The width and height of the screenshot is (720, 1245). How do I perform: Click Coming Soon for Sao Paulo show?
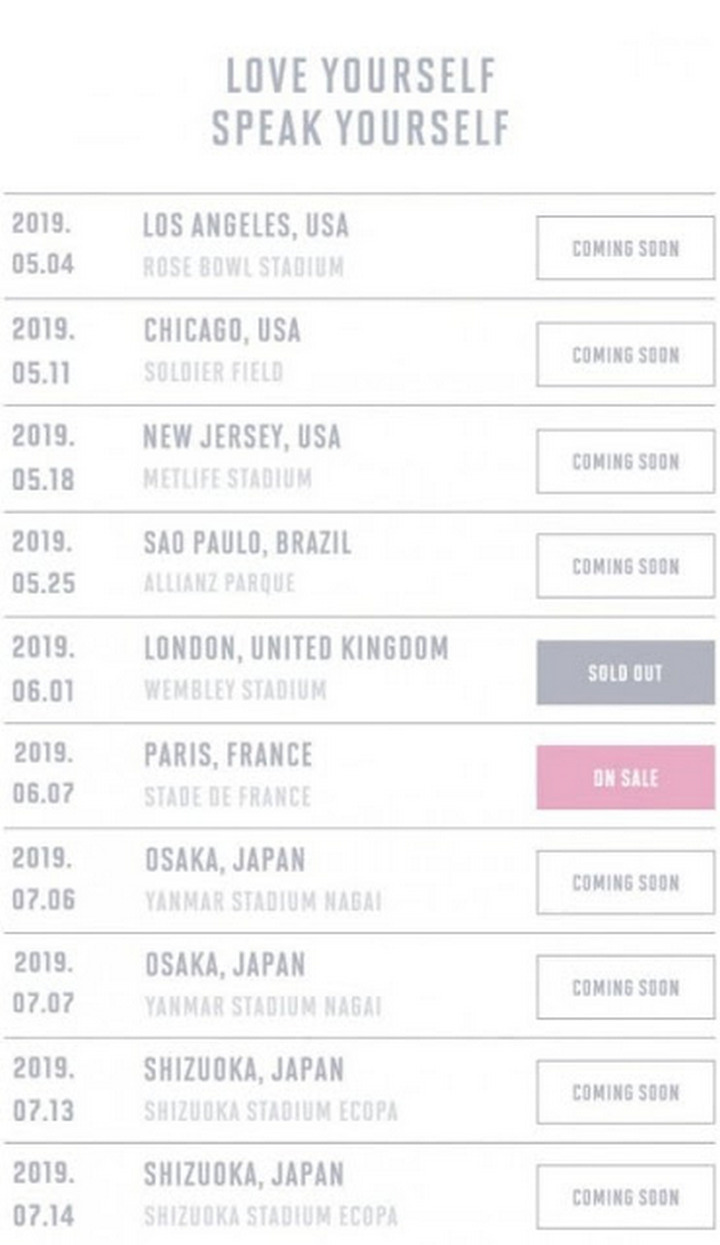[x=625, y=566]
